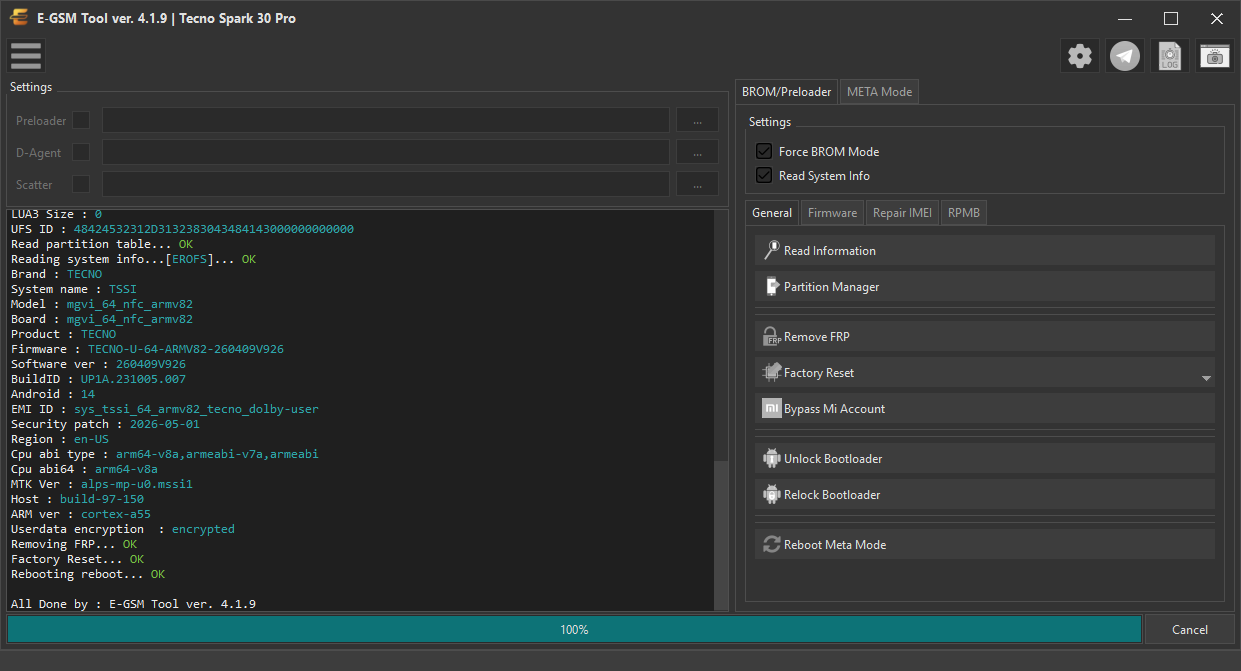This screenshot has width=1241, height=671.
Task: Click the Bypass Mi Account button
Action: point(985,409)
